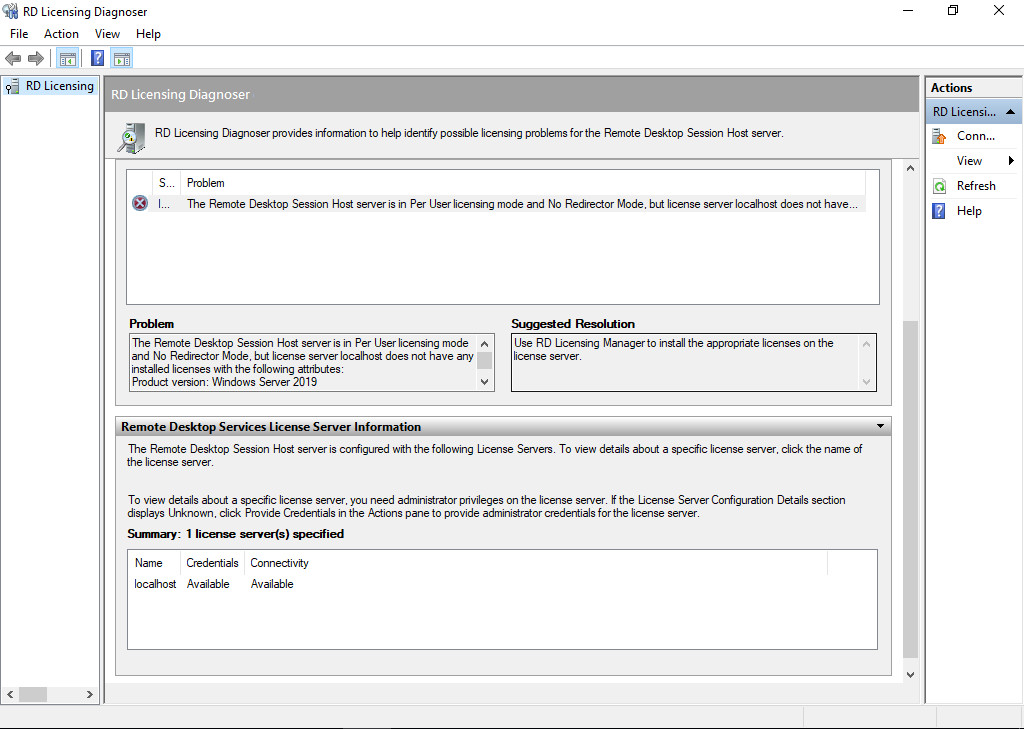Click the Connect to server icon in Actions

(939, 136)
